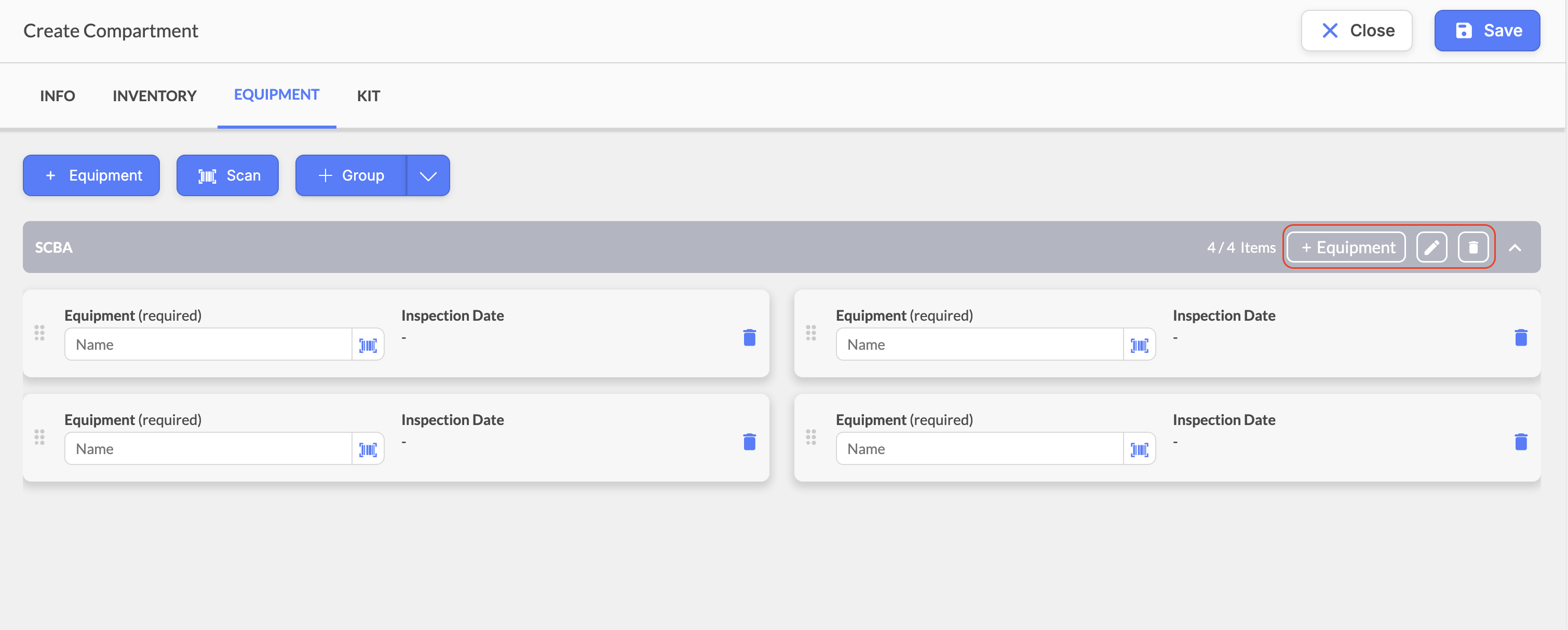
Task: Switch to the INFO tab
Action: (x=58, y=95)
